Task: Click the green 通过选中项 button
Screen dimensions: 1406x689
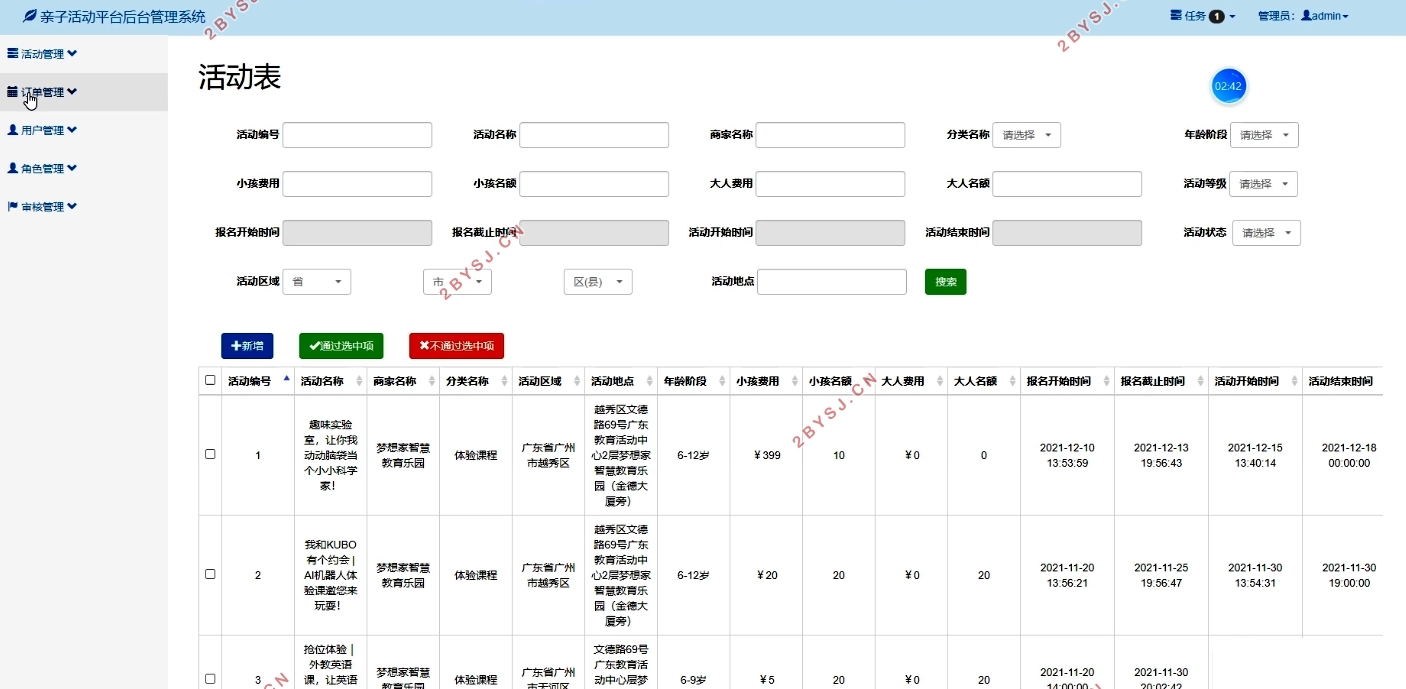Action: tap(341, 346)
